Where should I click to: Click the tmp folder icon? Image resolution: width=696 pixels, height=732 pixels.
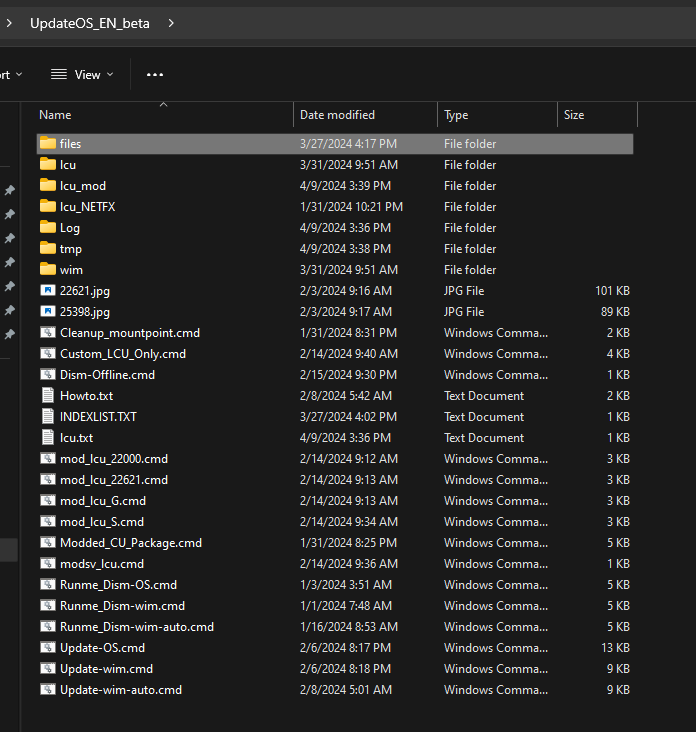click(48, 248)
